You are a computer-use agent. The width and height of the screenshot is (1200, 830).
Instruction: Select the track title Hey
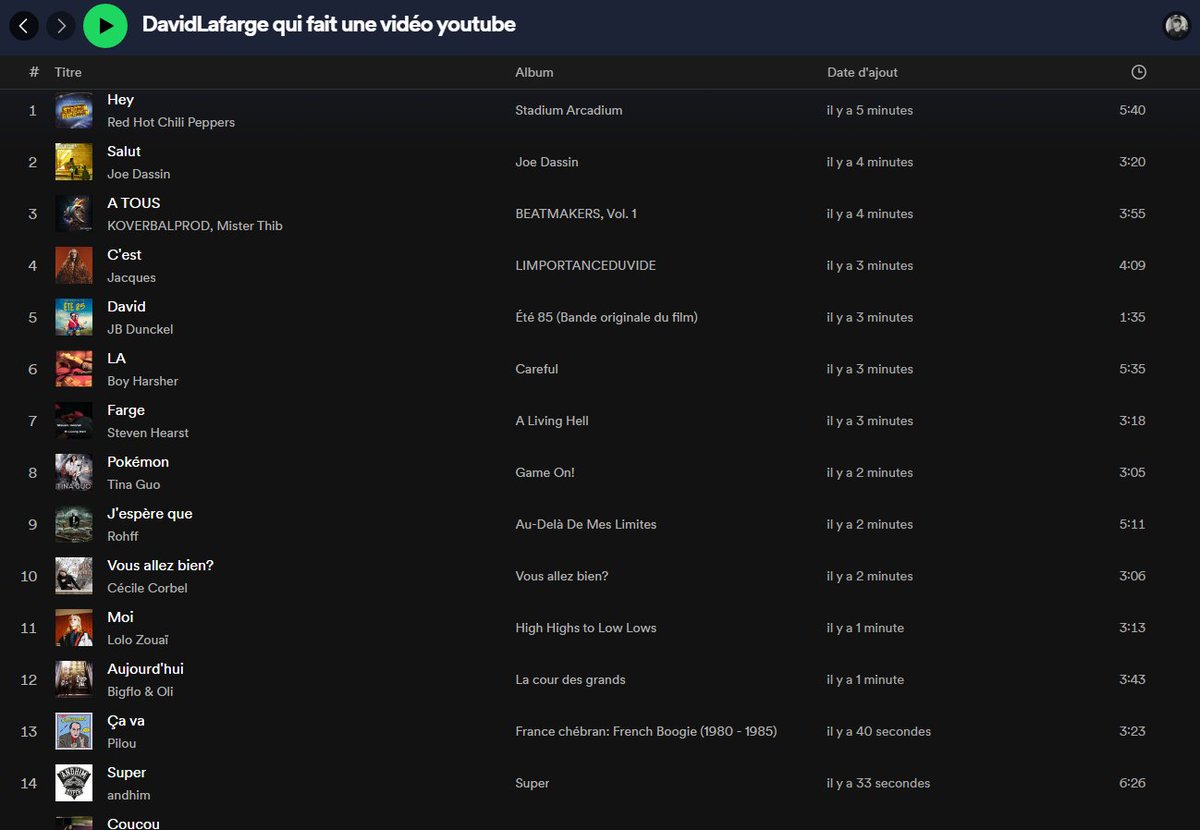click(x=120, y=100)
